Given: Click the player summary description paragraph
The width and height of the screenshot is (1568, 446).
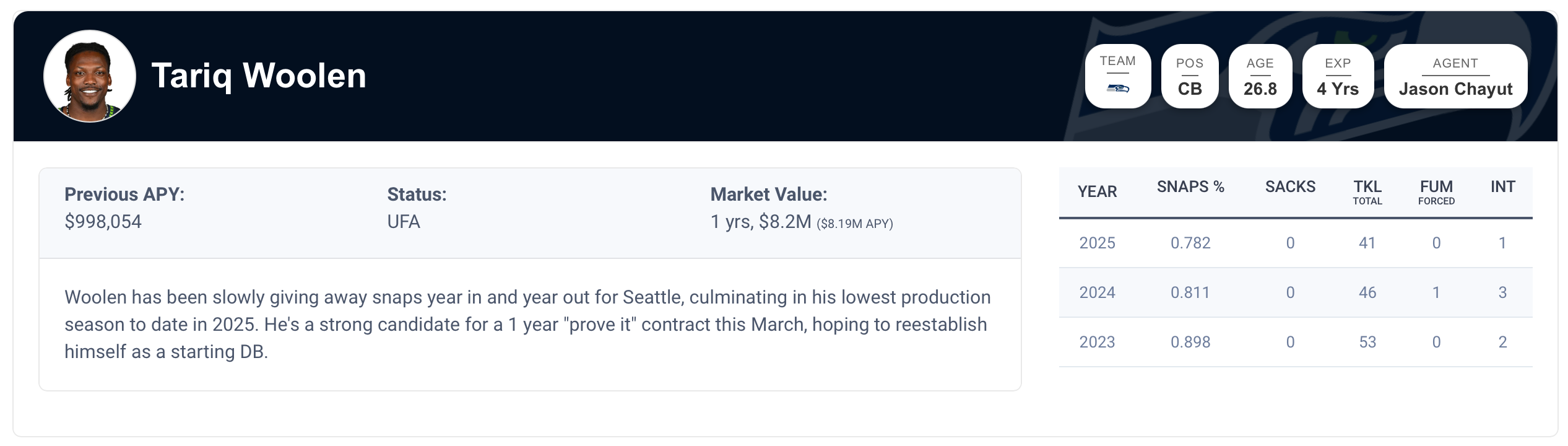Looking at the screenshot, I should (x=527, y=324).
